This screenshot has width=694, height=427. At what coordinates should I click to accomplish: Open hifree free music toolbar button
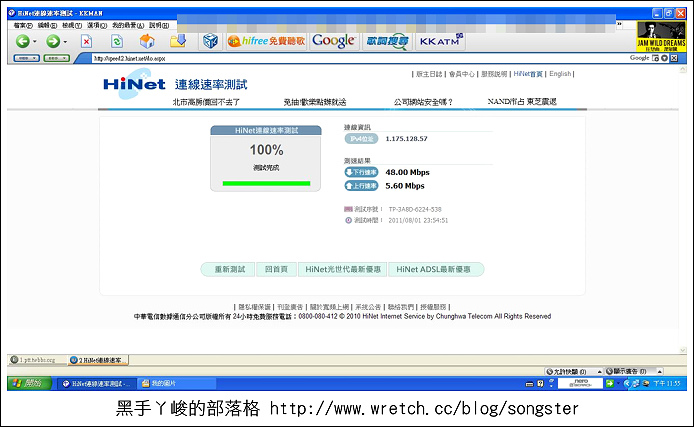coord(266,41)
